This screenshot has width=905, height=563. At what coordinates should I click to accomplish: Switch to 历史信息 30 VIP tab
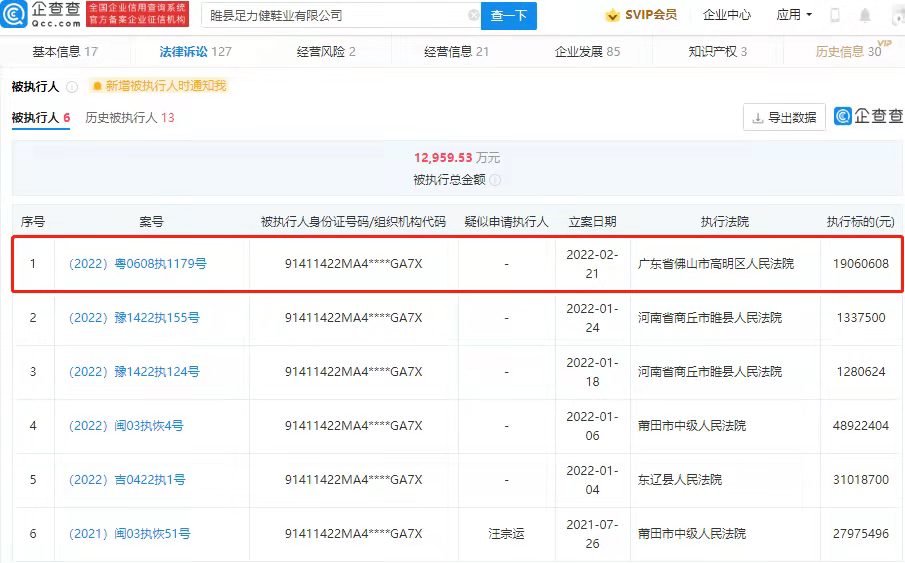pos(852,51)
